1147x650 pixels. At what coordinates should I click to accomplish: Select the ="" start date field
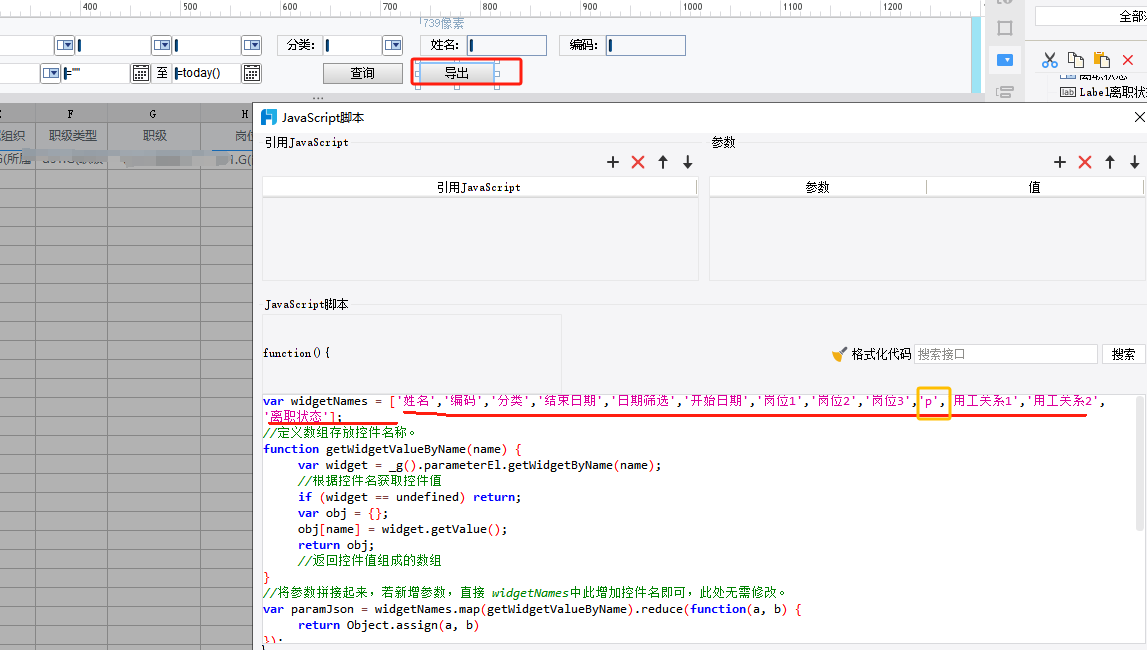96,73
